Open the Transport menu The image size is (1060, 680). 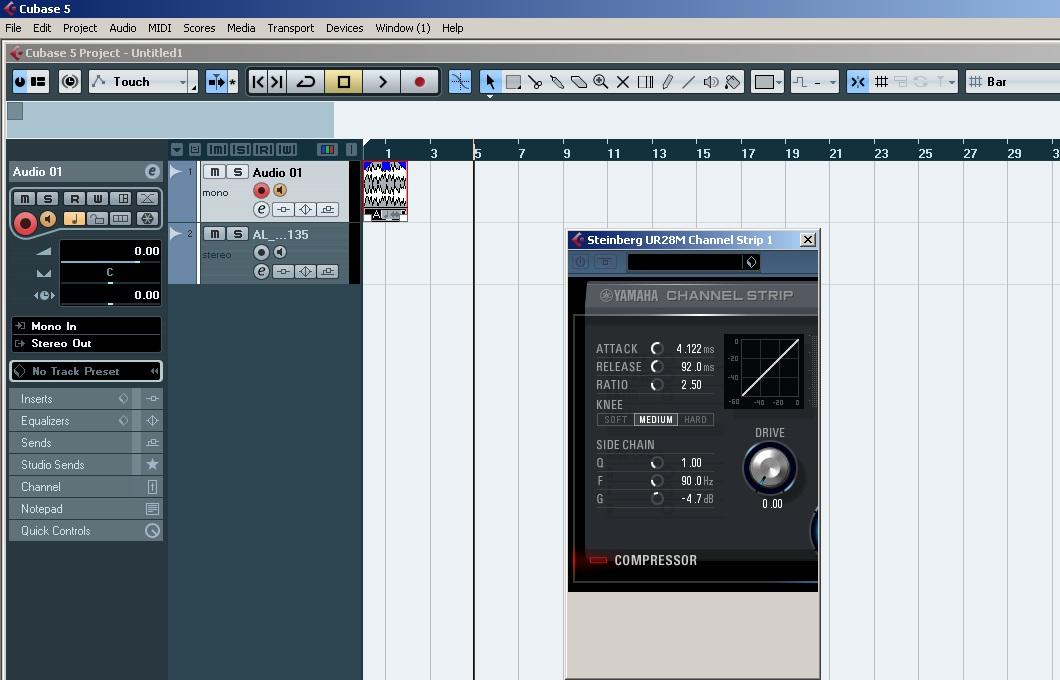pyautogui.click(x=291, y=28)
